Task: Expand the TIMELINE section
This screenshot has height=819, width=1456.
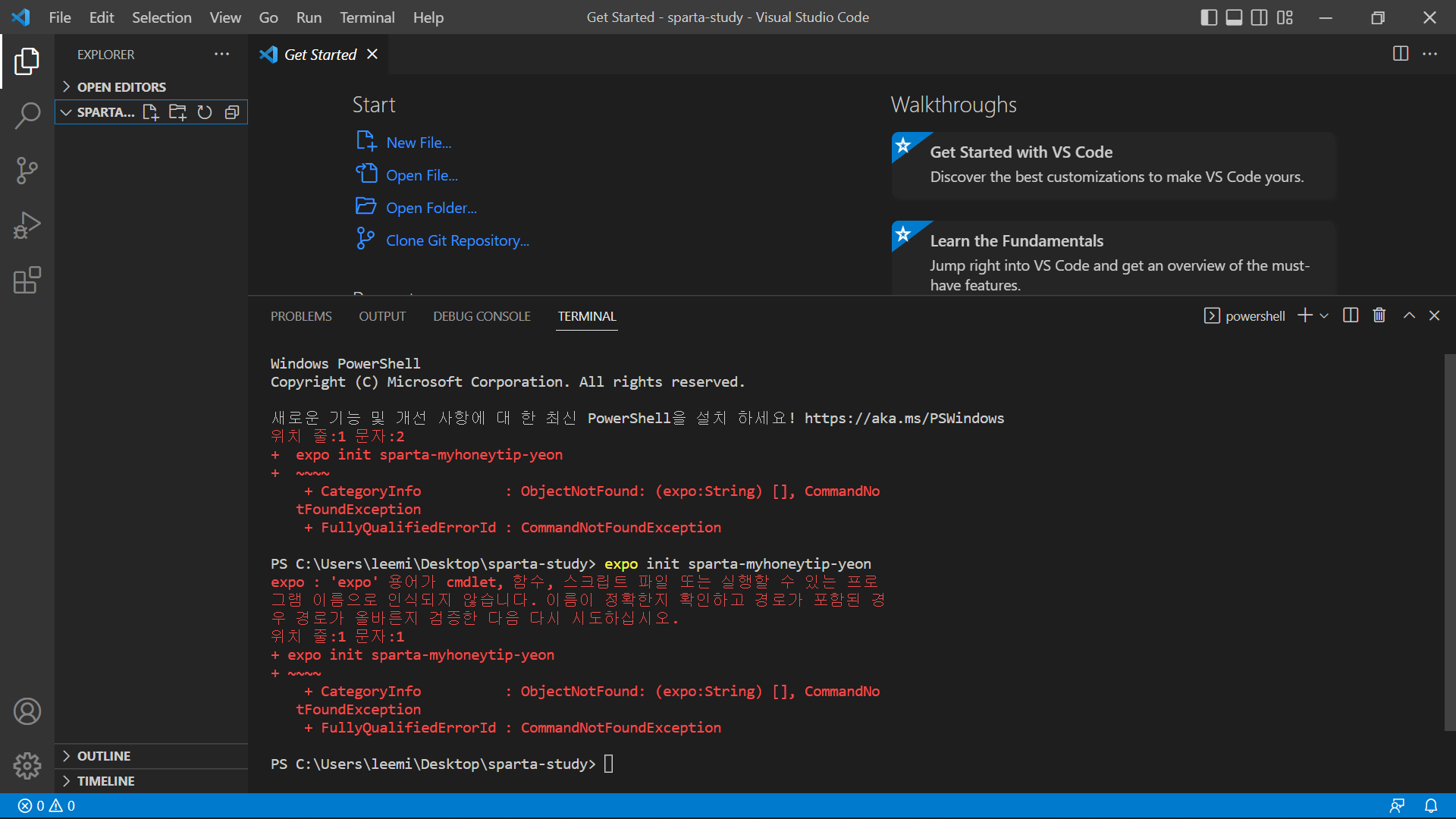Action: point(151,781)
